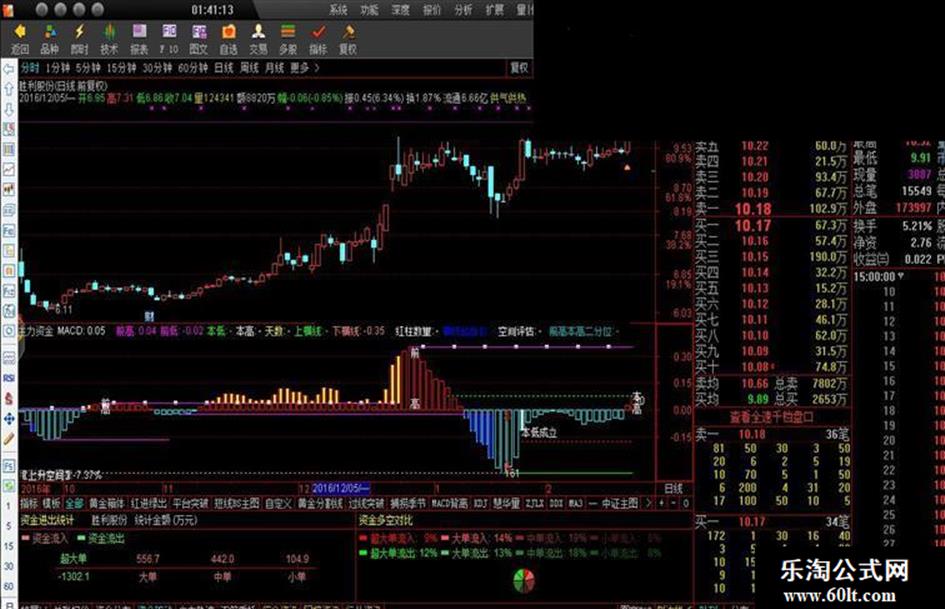Click the line chart sidebar icon

[x=8, y=169]
